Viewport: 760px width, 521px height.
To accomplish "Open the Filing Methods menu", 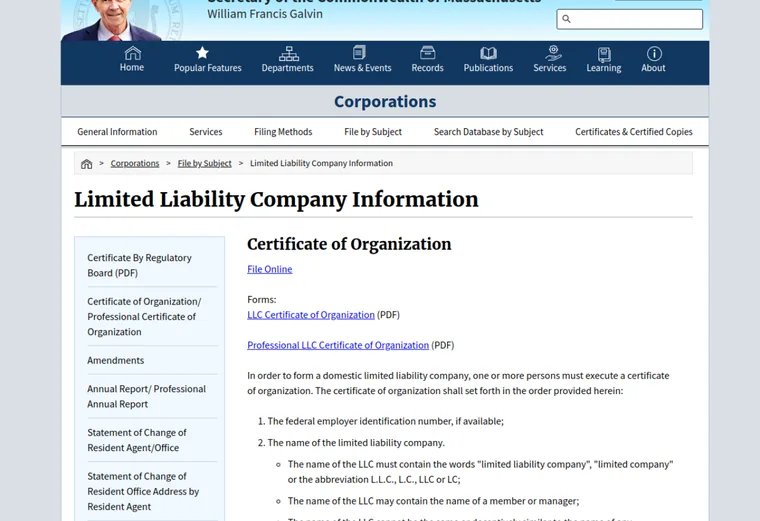I will [x=283, y=132].
